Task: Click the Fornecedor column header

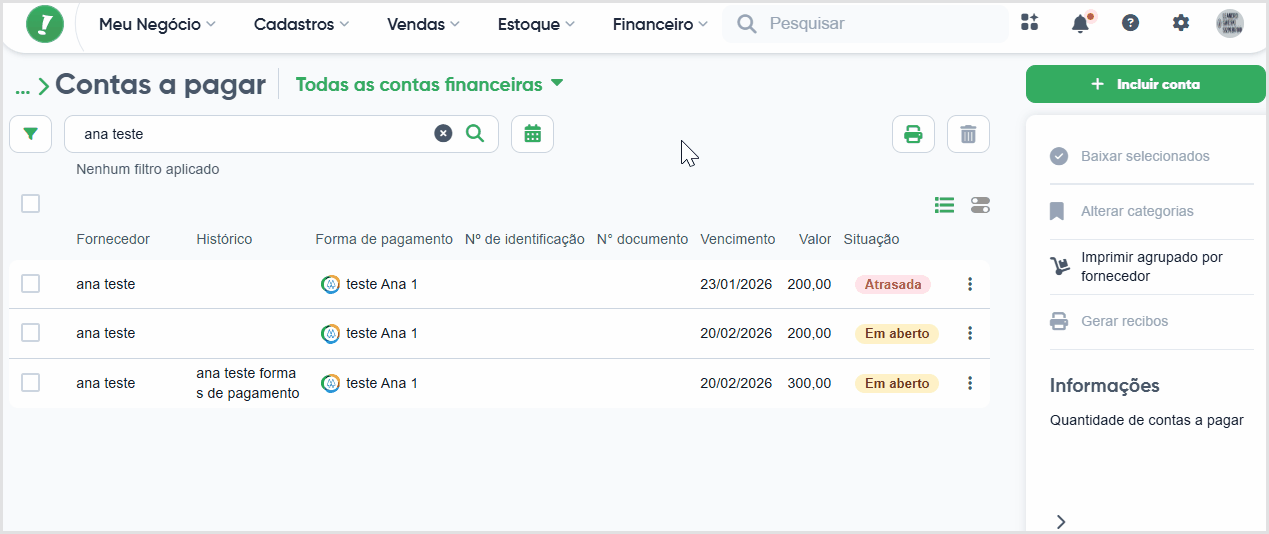Action: click(x=113, y=240)
